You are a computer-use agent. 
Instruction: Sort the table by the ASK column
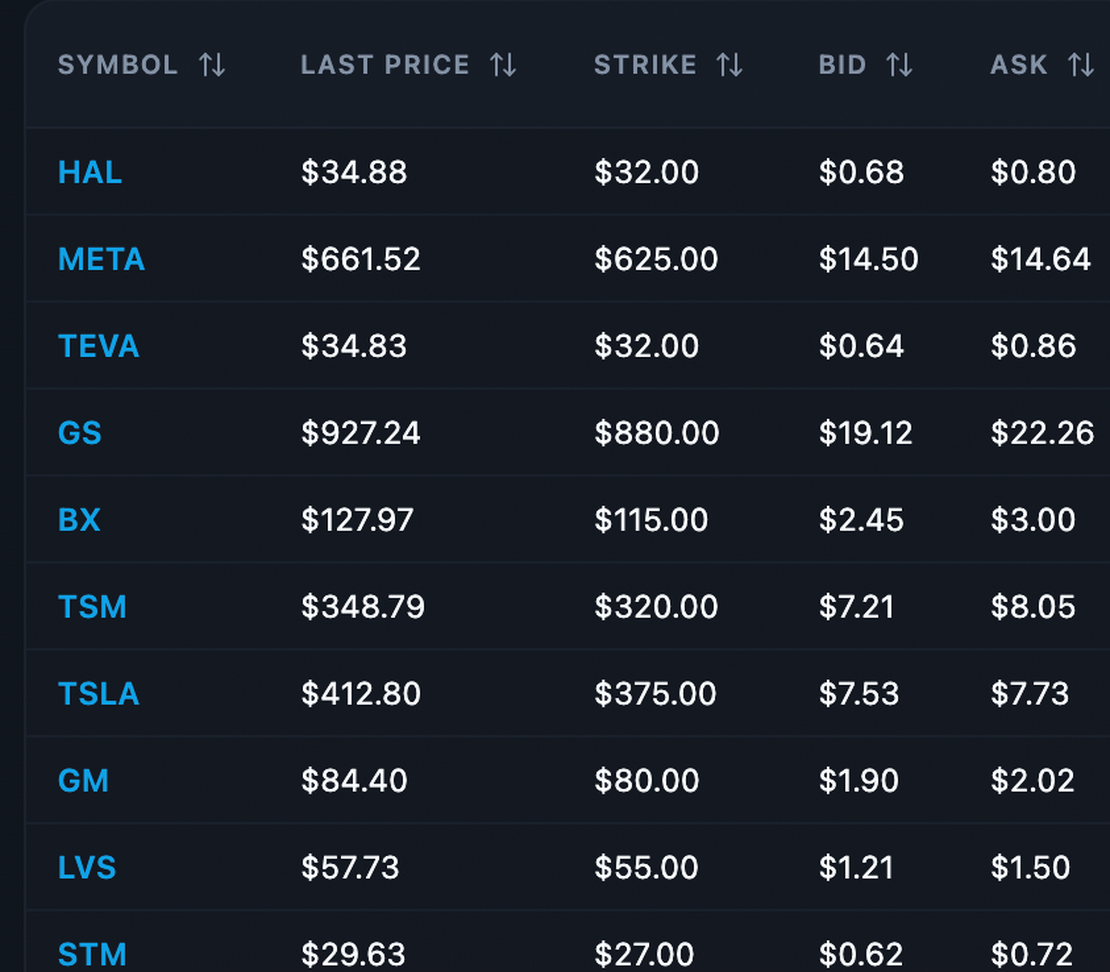(x=1018, y=64)
